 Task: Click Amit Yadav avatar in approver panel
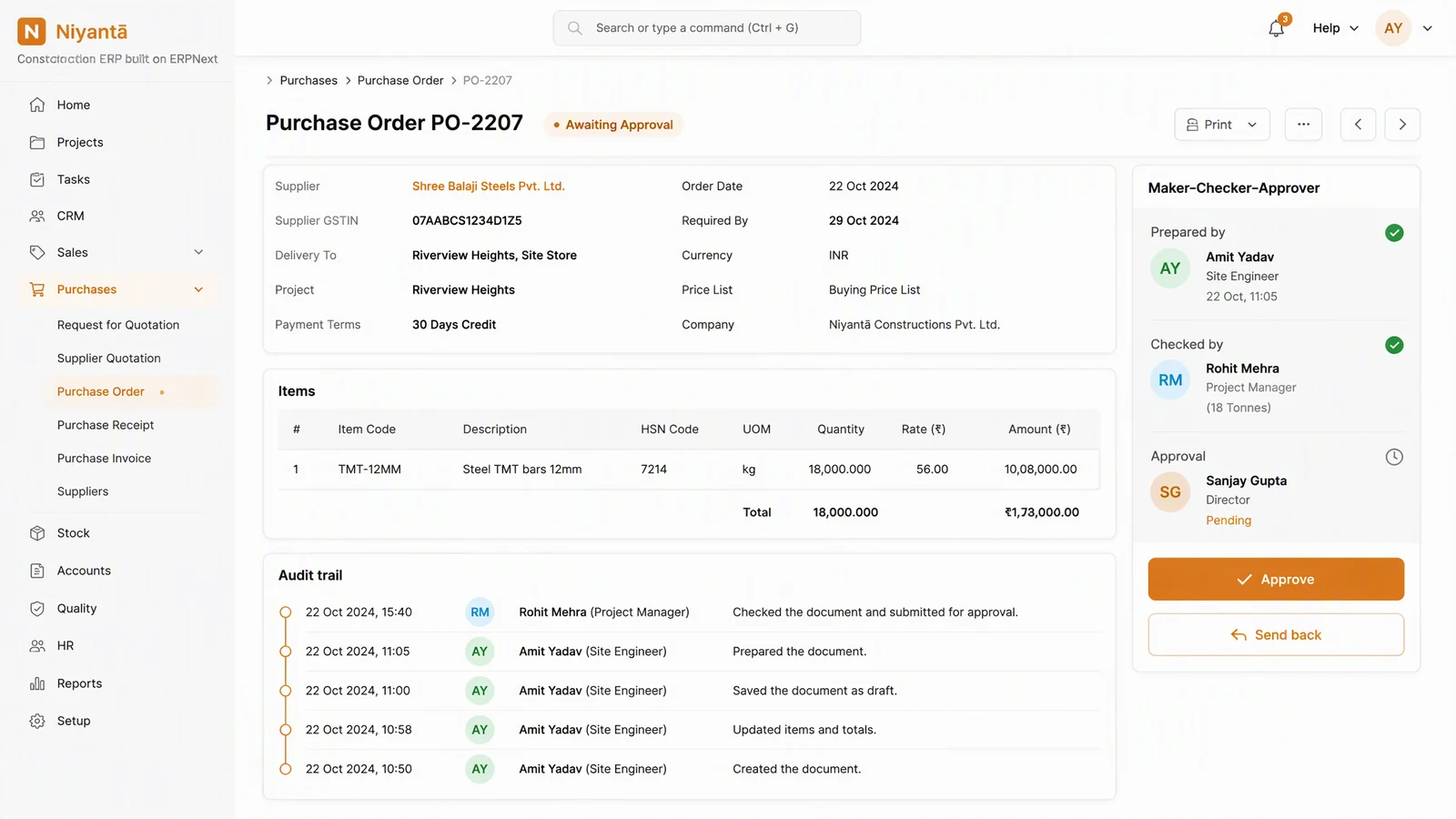coord(1170,268)
